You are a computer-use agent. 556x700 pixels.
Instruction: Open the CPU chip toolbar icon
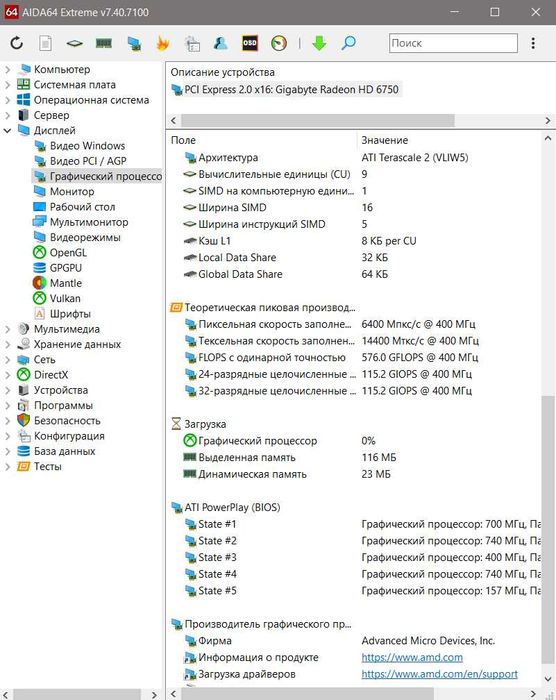(75, 43)
